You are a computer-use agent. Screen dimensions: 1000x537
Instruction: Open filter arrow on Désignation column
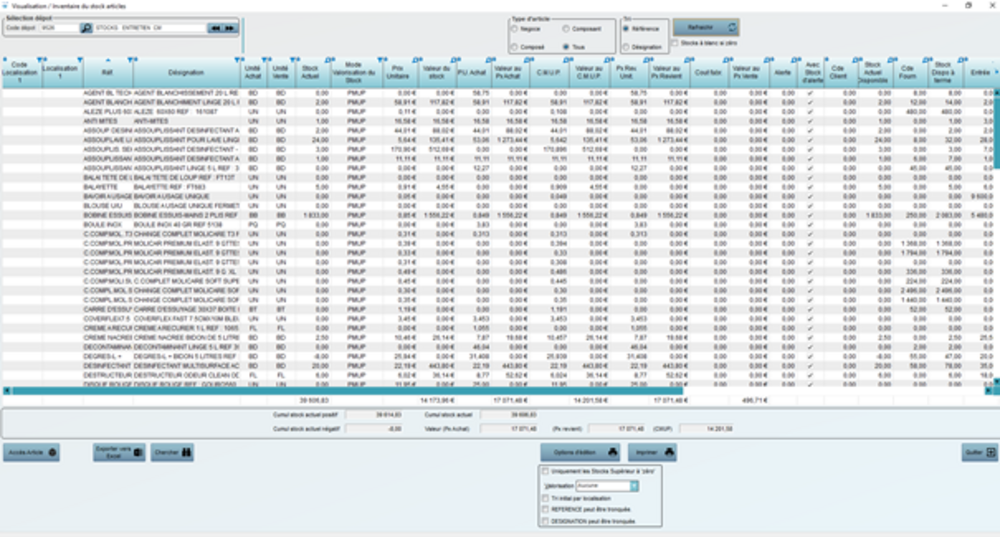(237, 61)
